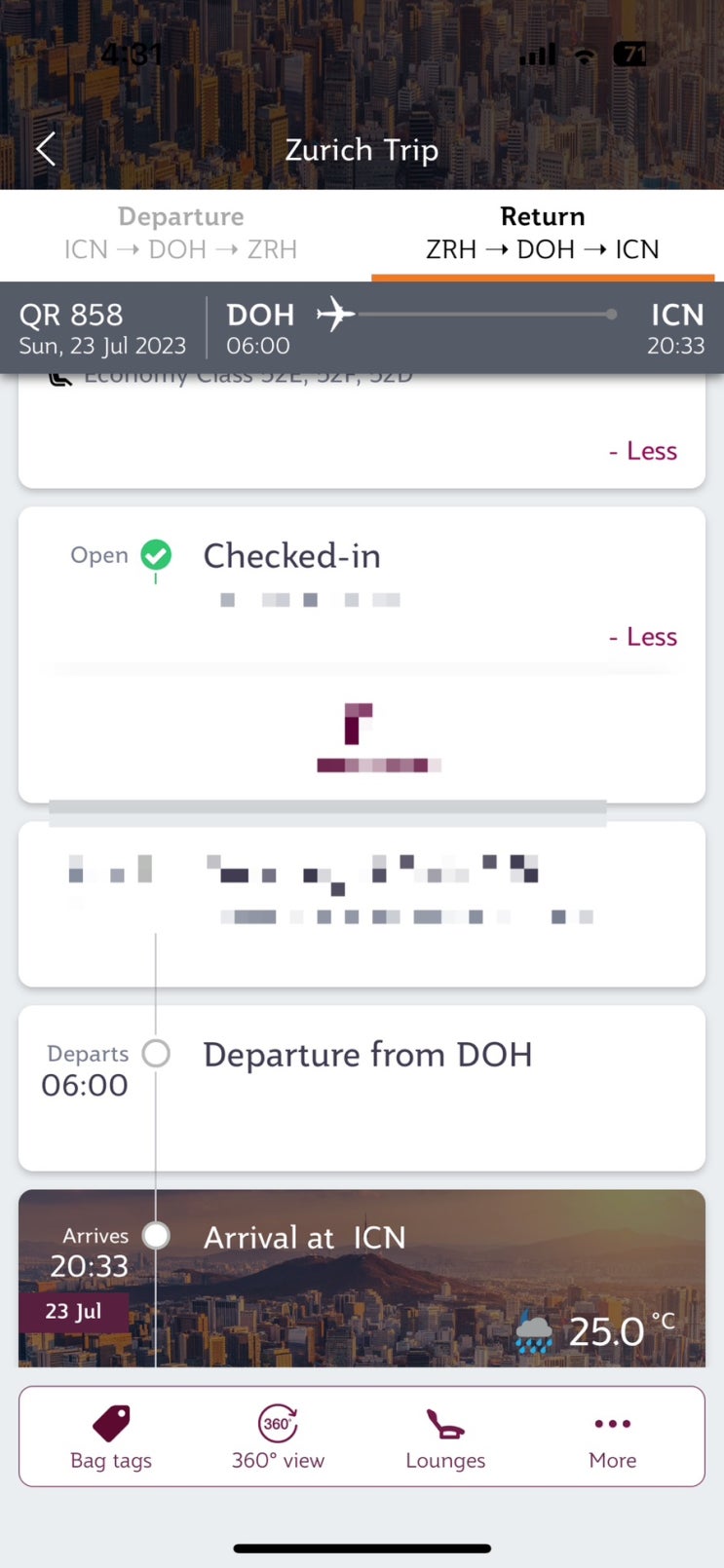Image resolution: width=724 pixels, height=1568 pixels.
Task: Tap the airplane icon in flight header
Action: (335, 315)
